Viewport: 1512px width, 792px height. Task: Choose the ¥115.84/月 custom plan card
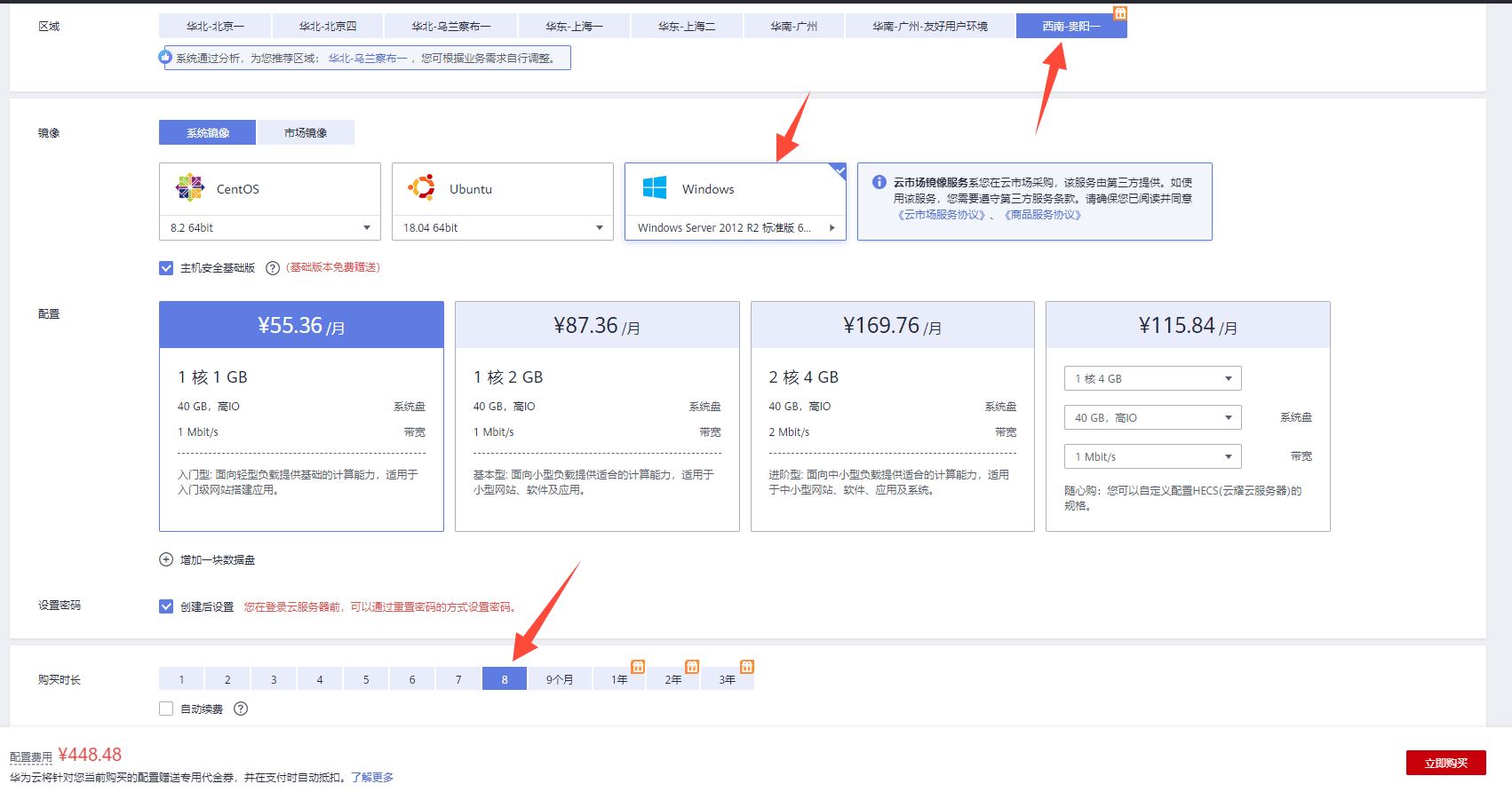[1188, 416]
